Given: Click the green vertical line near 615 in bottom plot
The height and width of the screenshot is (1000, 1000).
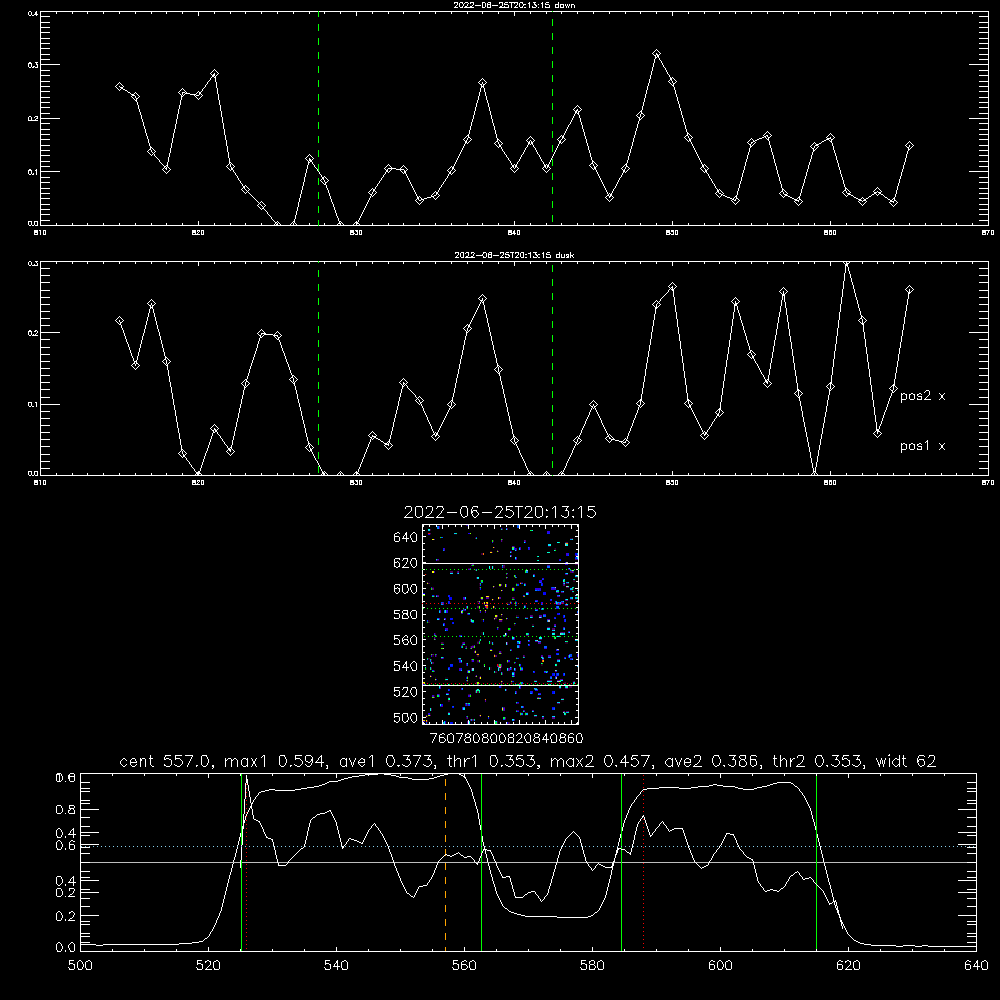Looking at the screenshot, I should click(816, 862).
